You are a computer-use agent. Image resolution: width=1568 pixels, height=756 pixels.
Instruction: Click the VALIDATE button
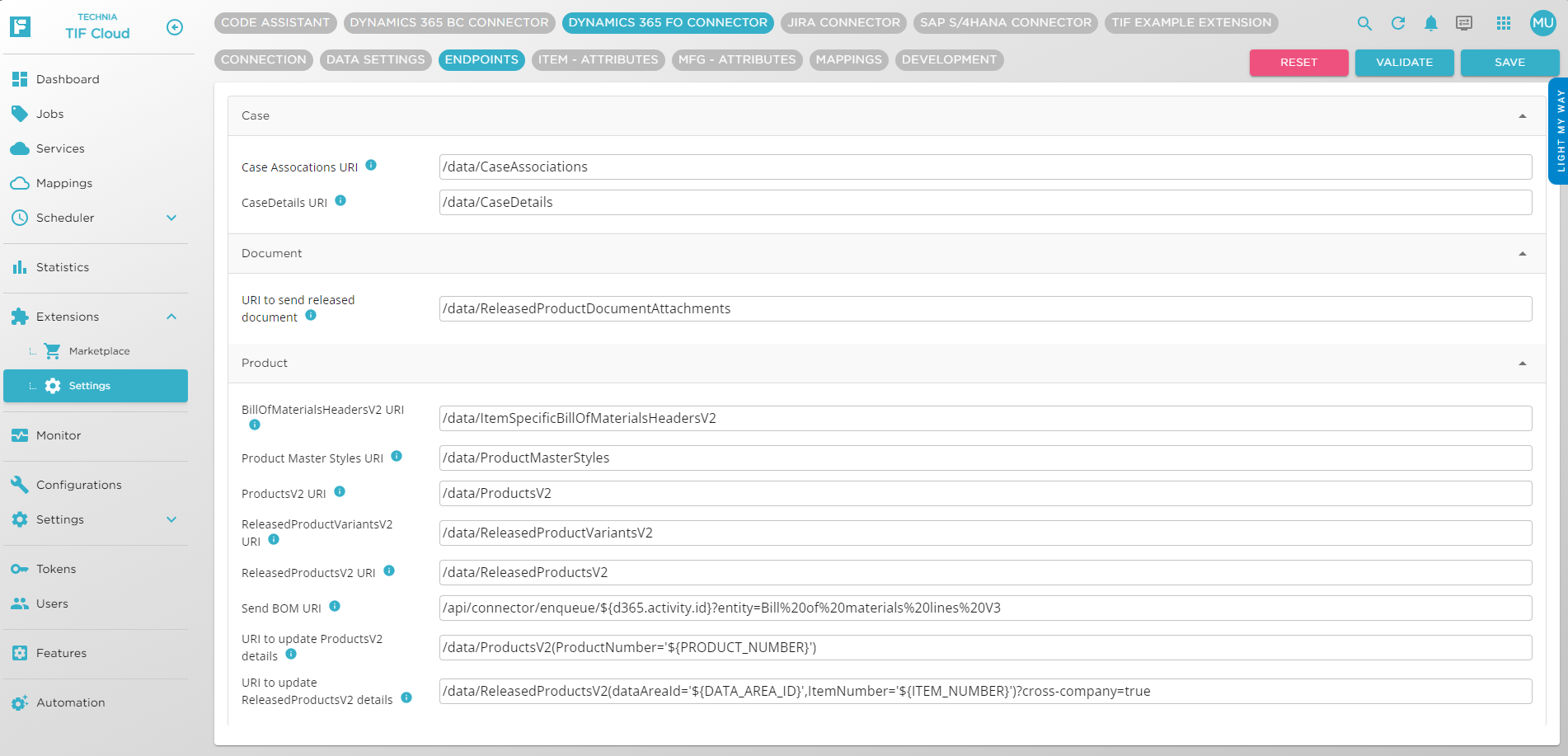(x=1404, y=62)
